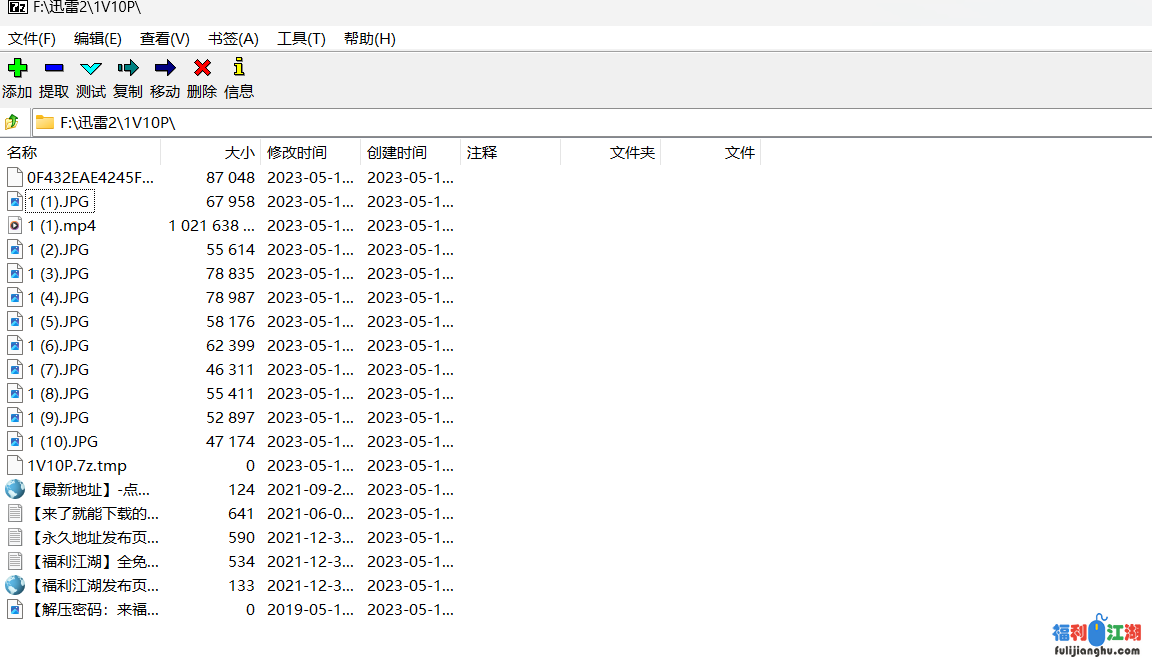Open the Info (信息) properties icon
This screenshot has width=1152, height=666.
click(x=239, y=69)
